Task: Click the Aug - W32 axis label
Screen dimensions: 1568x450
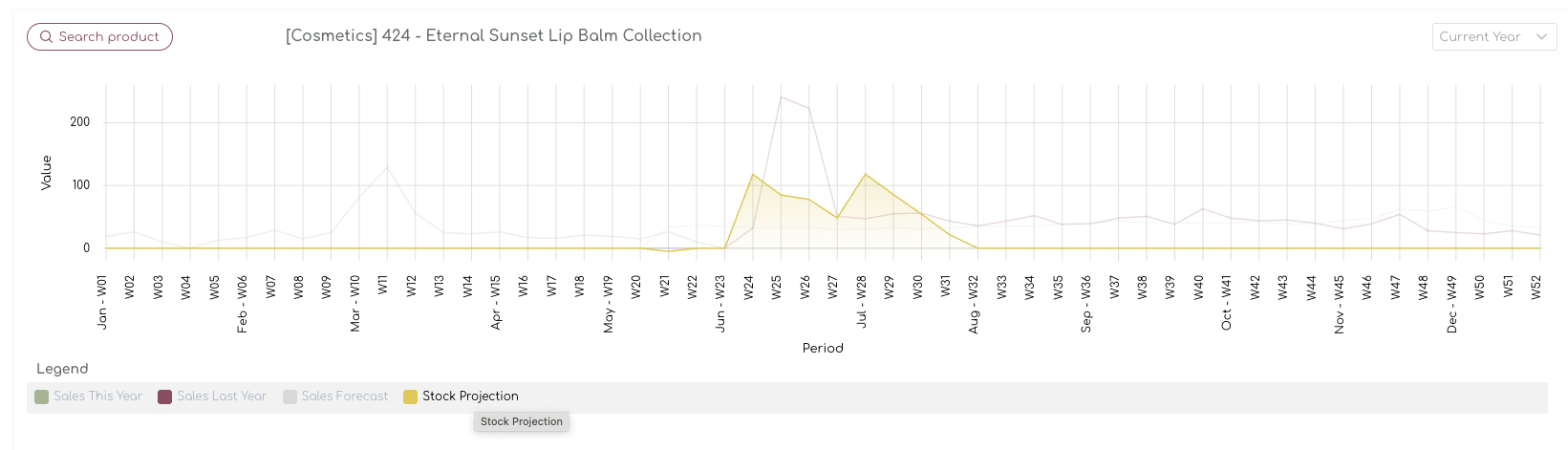Action: [974, 305]
